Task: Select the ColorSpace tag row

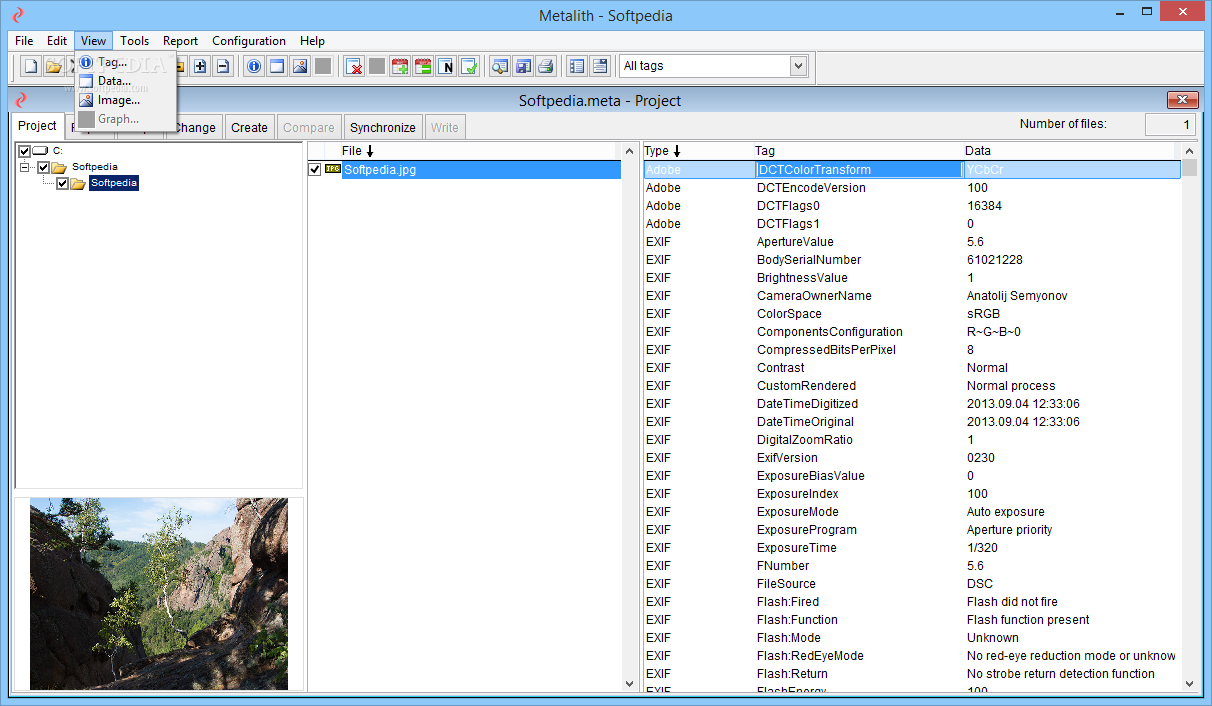Action: 912,314
